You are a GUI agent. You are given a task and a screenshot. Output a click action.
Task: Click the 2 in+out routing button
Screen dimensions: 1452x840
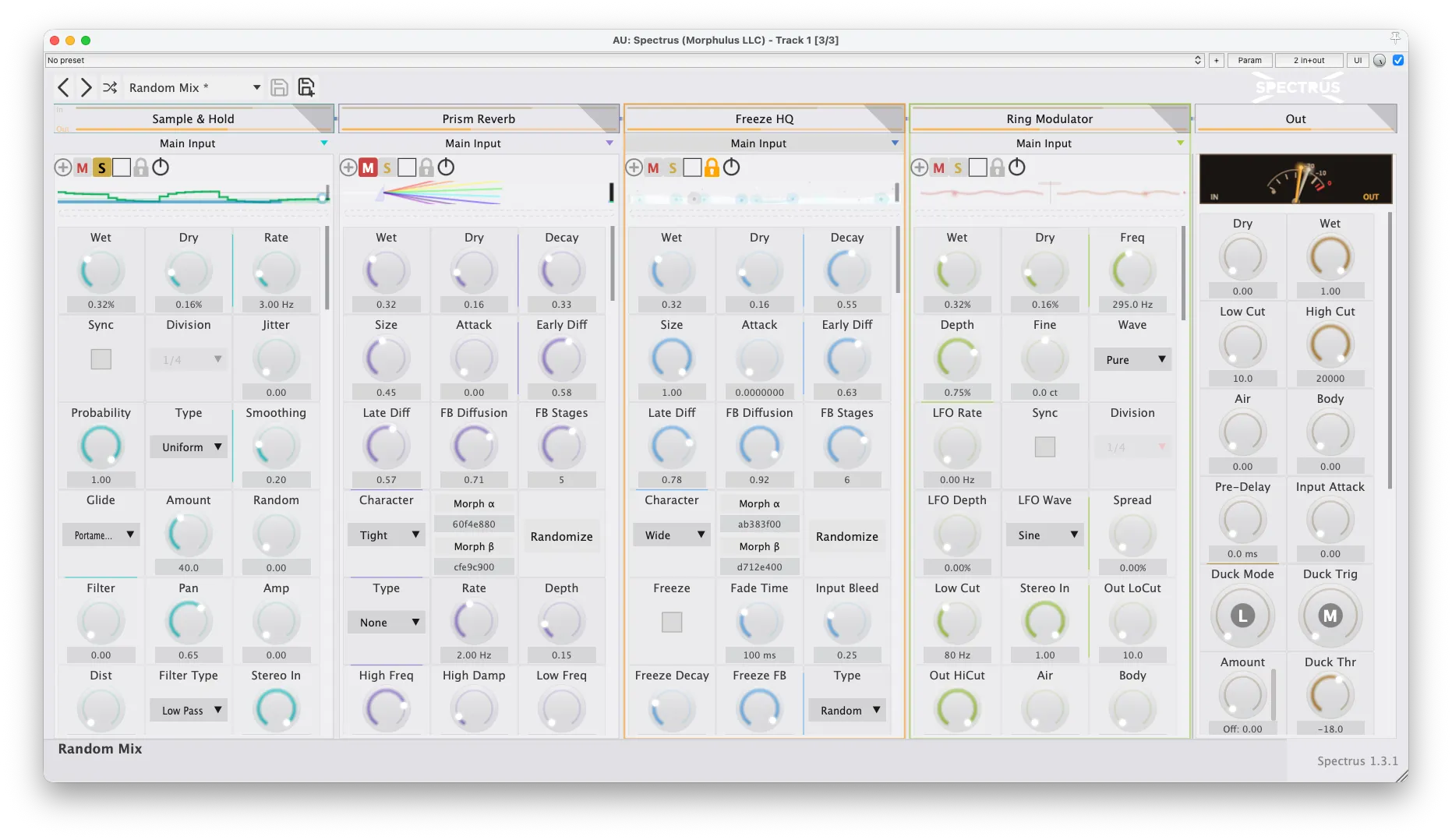coord(1309,60)
